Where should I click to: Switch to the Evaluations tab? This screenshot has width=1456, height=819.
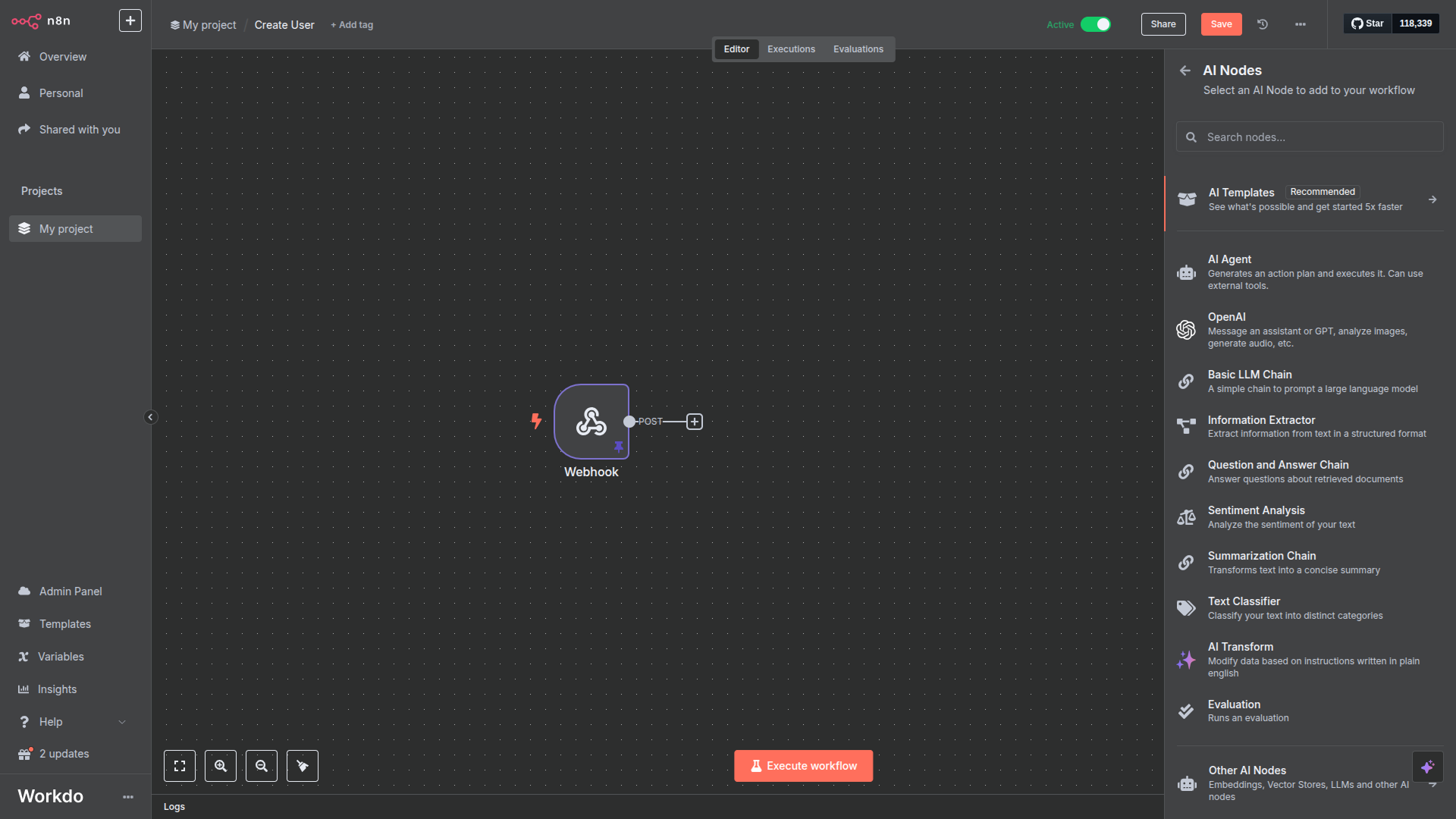(x=858, y=49)
